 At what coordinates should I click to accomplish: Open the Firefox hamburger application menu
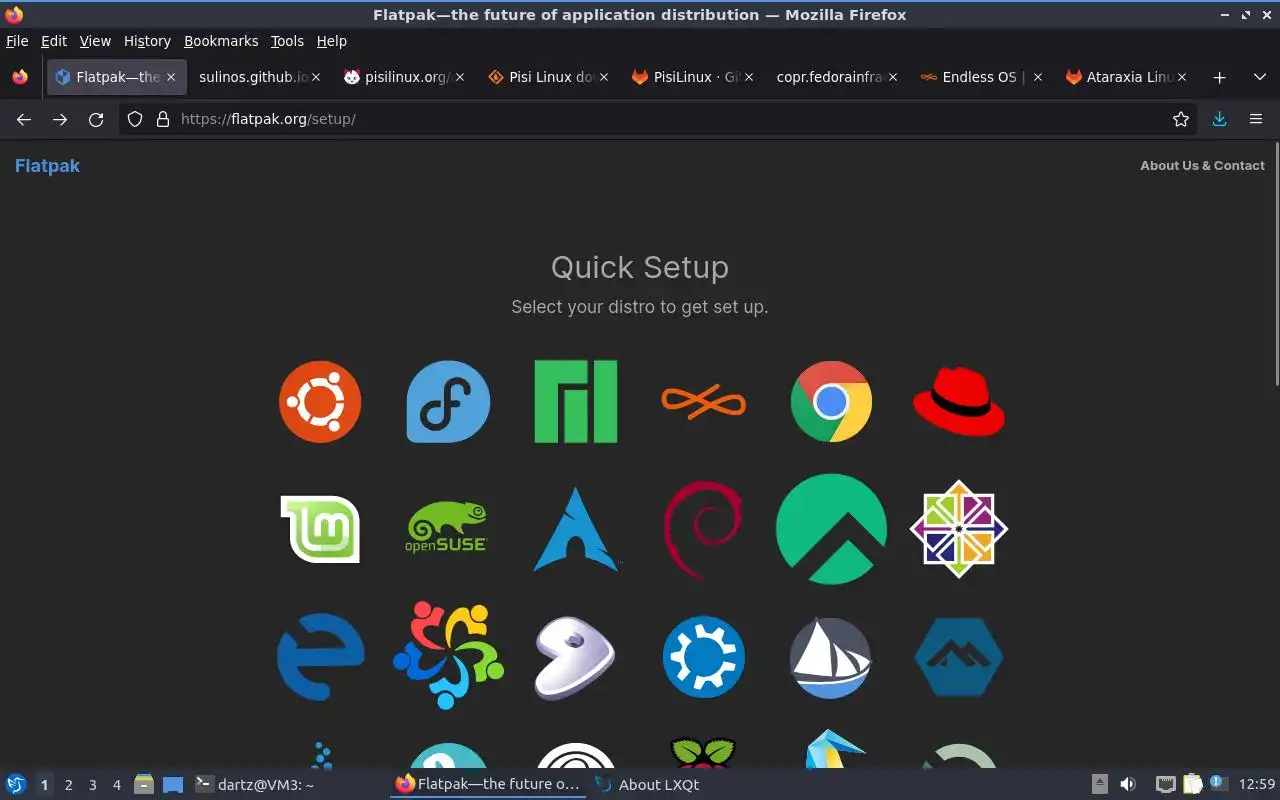(1256, 119)
